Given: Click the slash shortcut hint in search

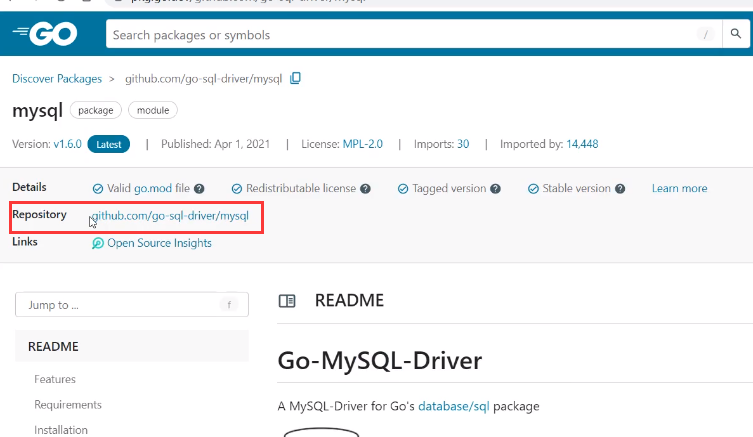Looking at the screenshot, I should click(x=705, y=35).
